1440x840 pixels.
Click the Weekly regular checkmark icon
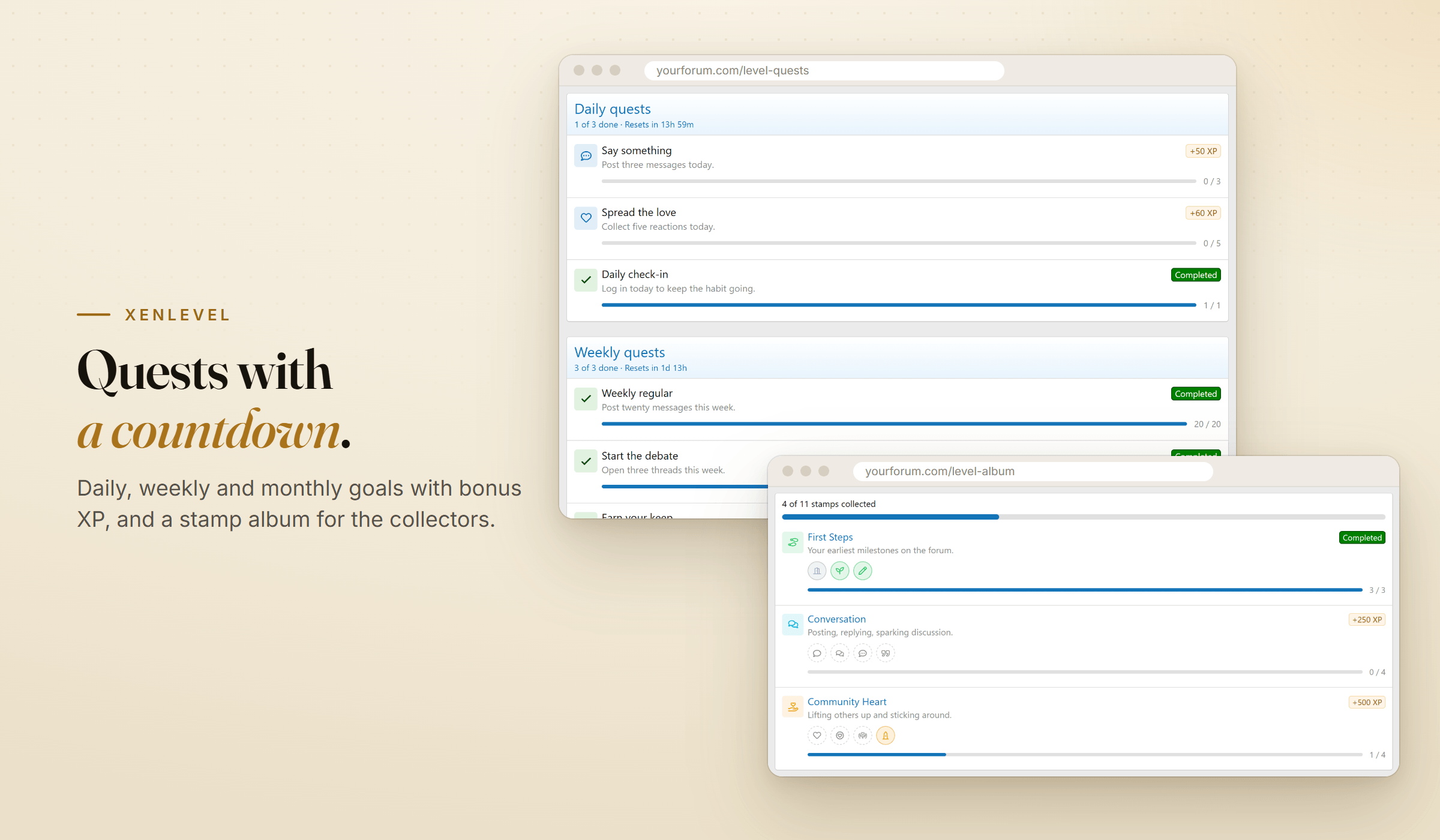point(586,398)
